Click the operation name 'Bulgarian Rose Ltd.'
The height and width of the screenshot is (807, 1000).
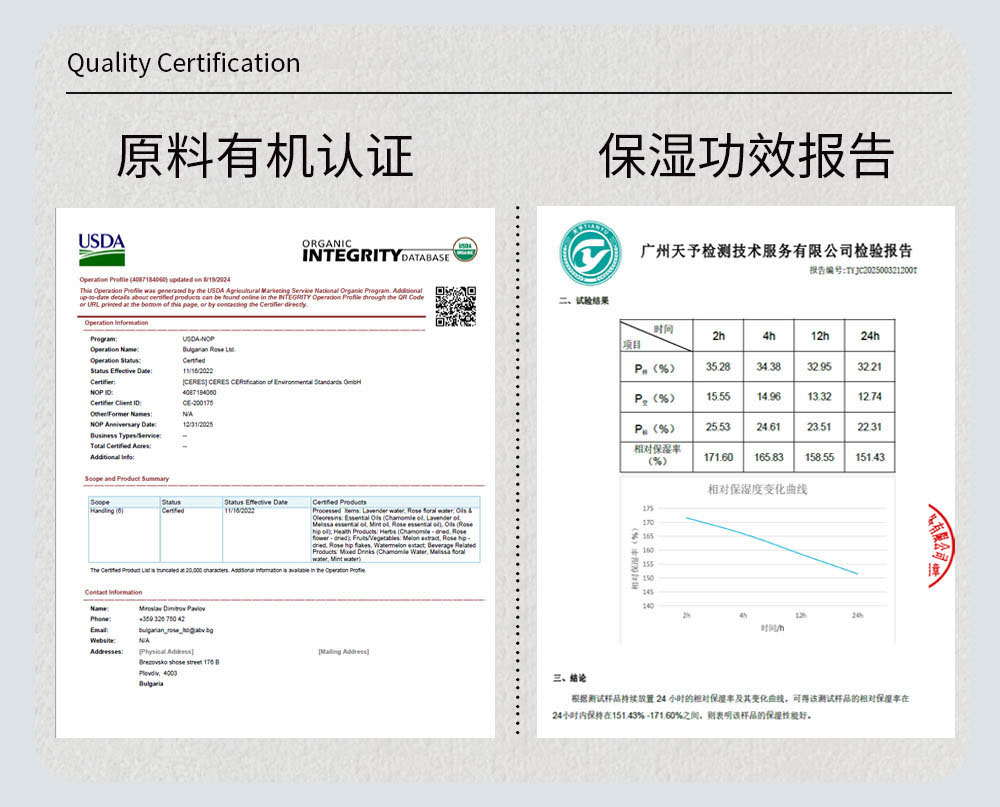[x=209, y=350]
